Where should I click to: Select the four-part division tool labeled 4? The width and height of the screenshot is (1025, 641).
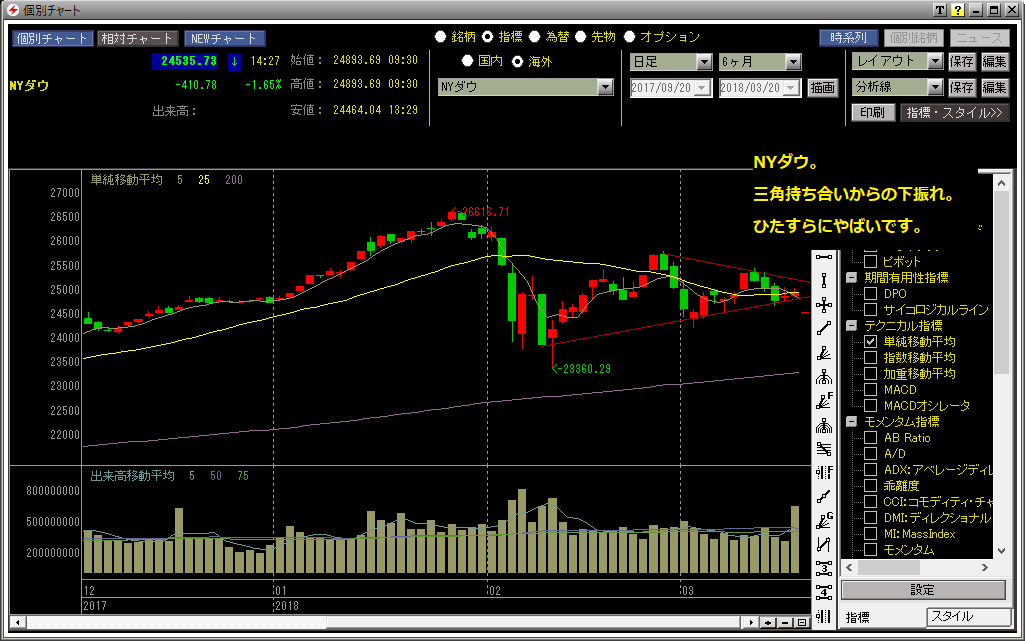tap(824, 593)
